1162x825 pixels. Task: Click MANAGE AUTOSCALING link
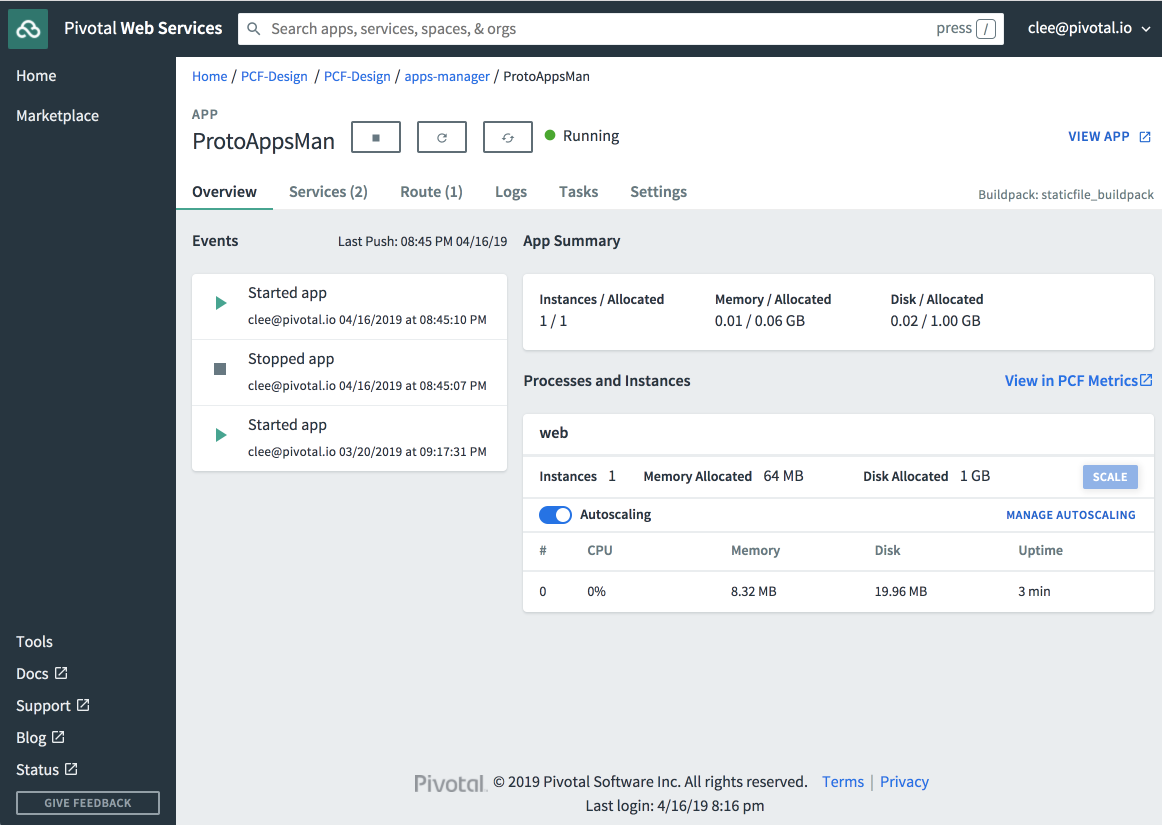(x=1070, y=514)
